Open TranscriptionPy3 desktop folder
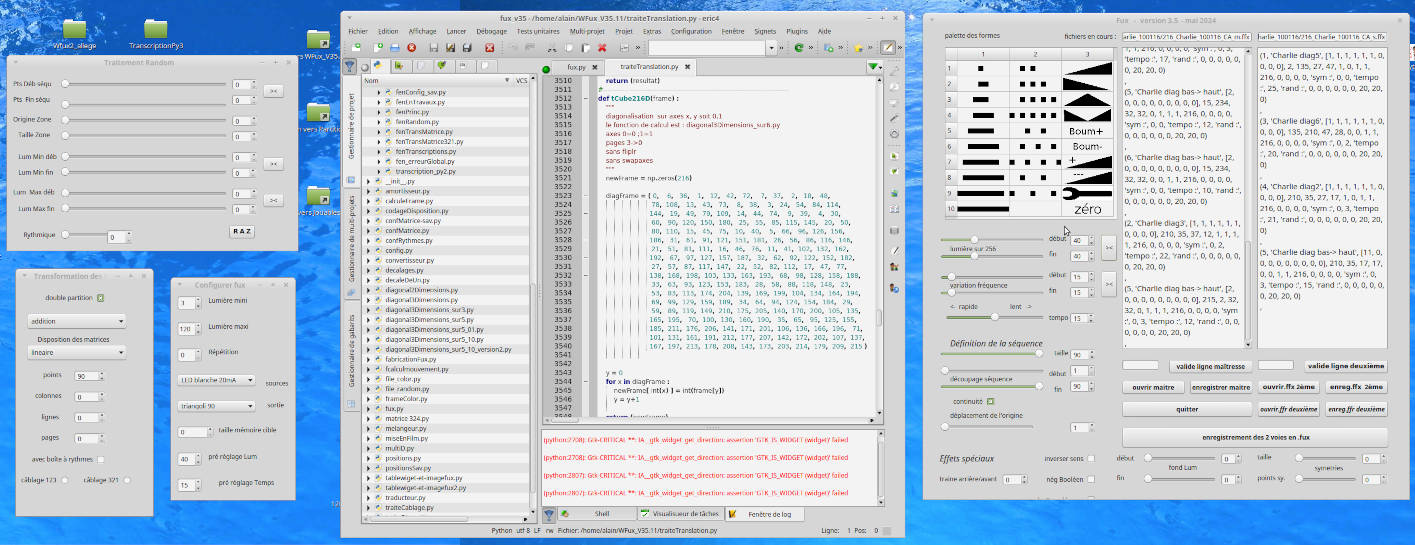1415x545 pixels. click(x=155, y=34)
